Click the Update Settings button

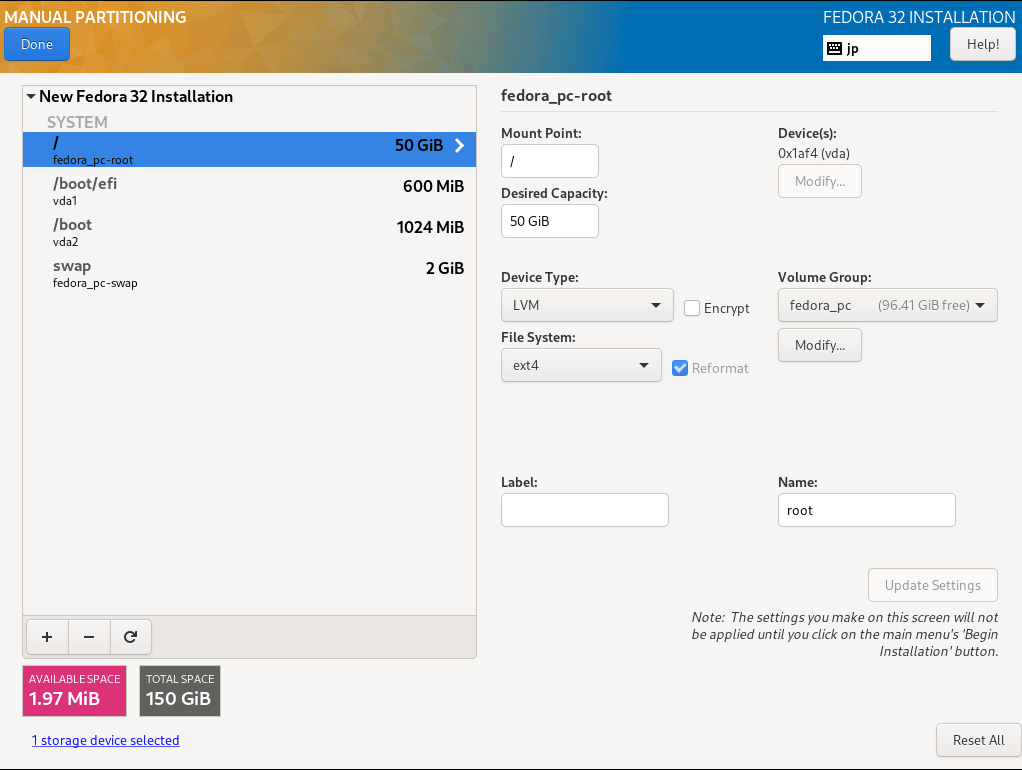932,585
